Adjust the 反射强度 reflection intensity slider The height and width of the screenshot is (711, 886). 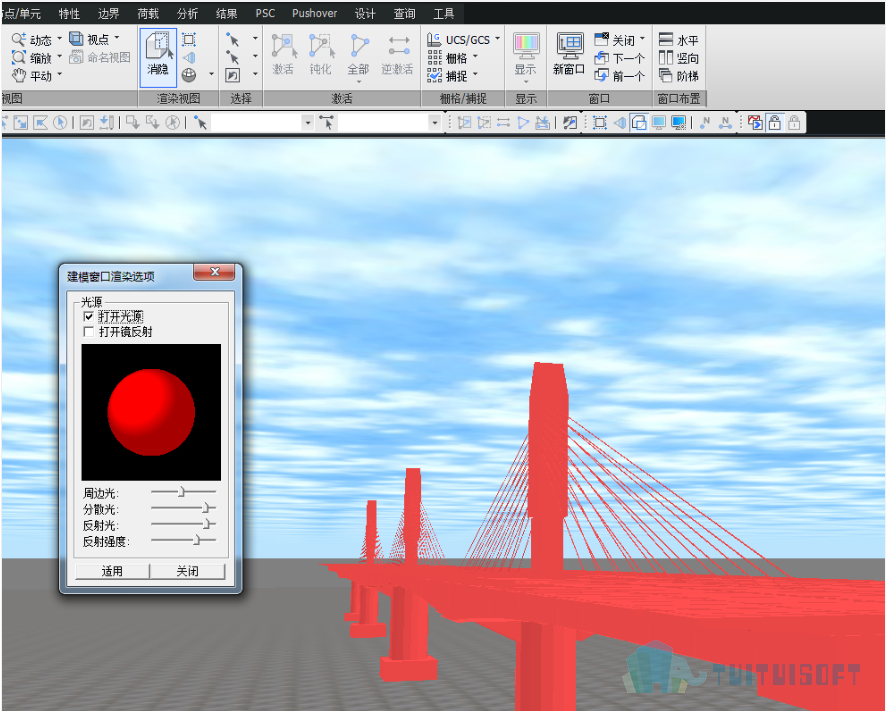pyautogui.click(x=196, y=540)
